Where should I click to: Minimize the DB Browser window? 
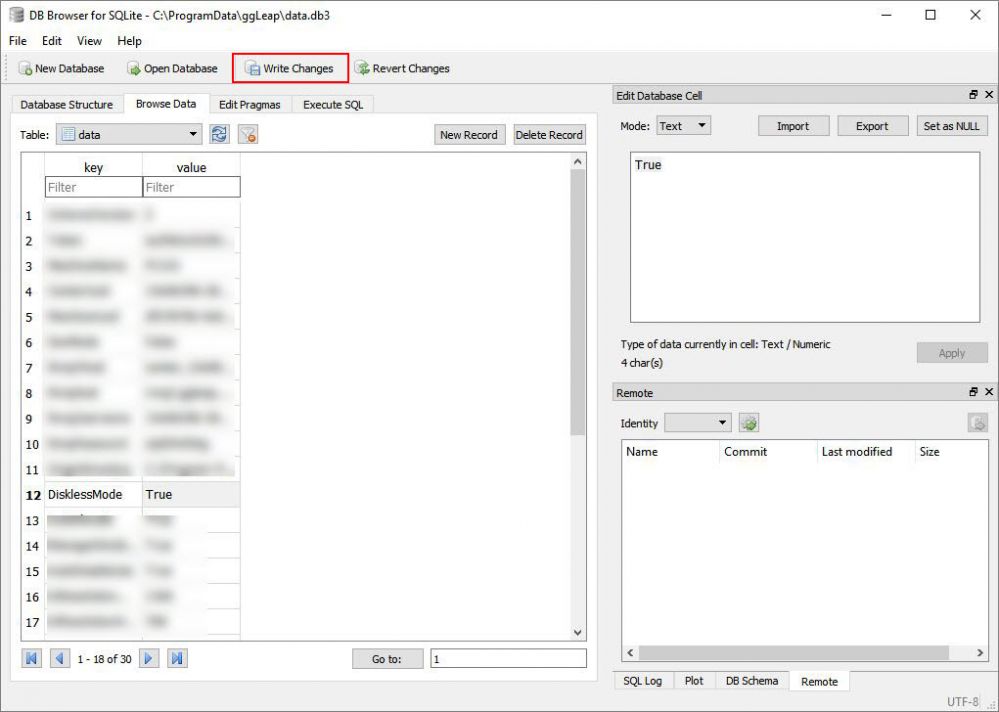[886, 15]
